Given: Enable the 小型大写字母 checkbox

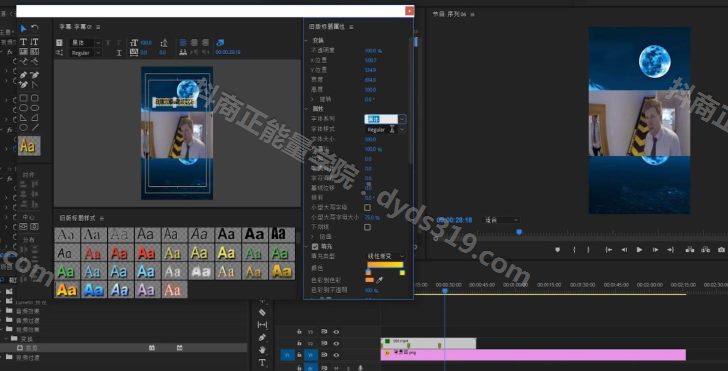Looking at the screenshot, I should coord(367,207).
